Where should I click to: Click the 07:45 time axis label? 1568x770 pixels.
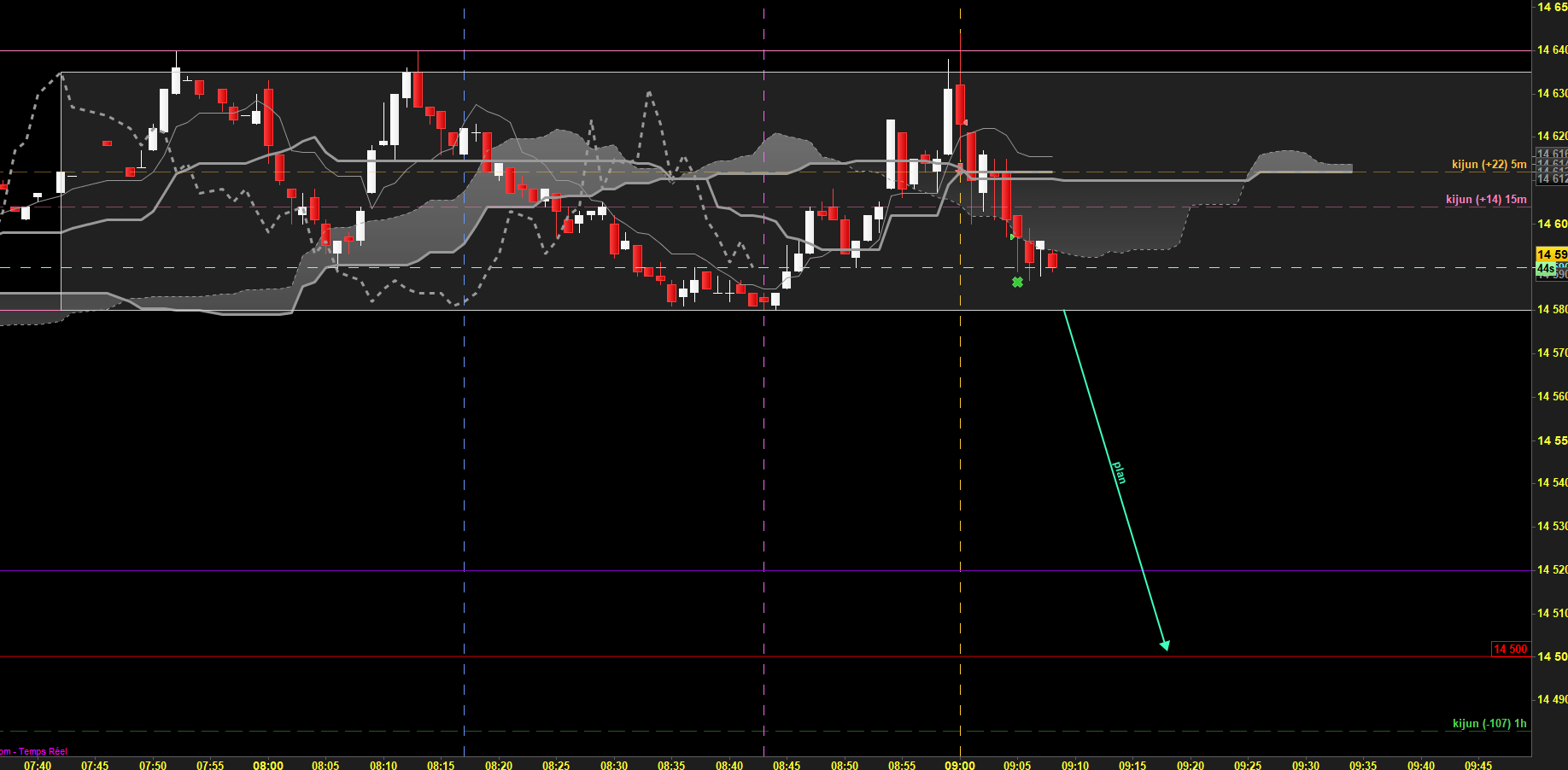[95, 765]
